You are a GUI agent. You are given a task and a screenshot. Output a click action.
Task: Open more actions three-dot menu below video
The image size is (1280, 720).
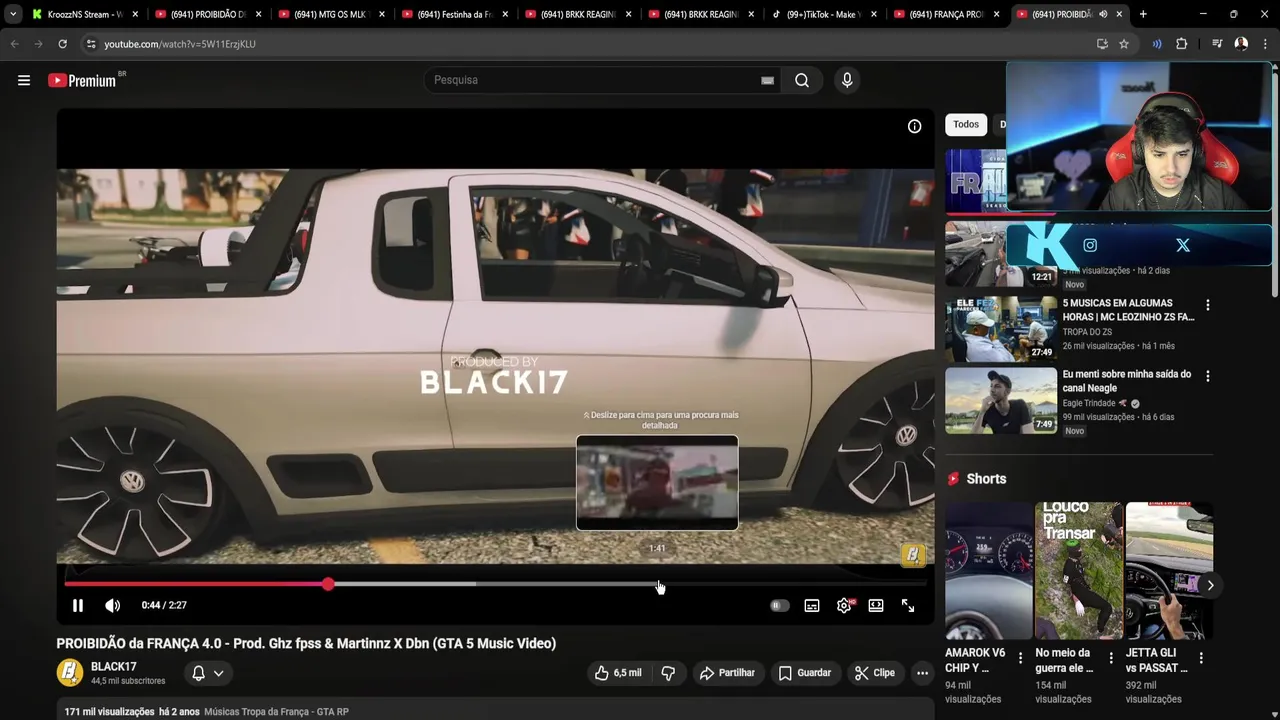click(922, 673)
